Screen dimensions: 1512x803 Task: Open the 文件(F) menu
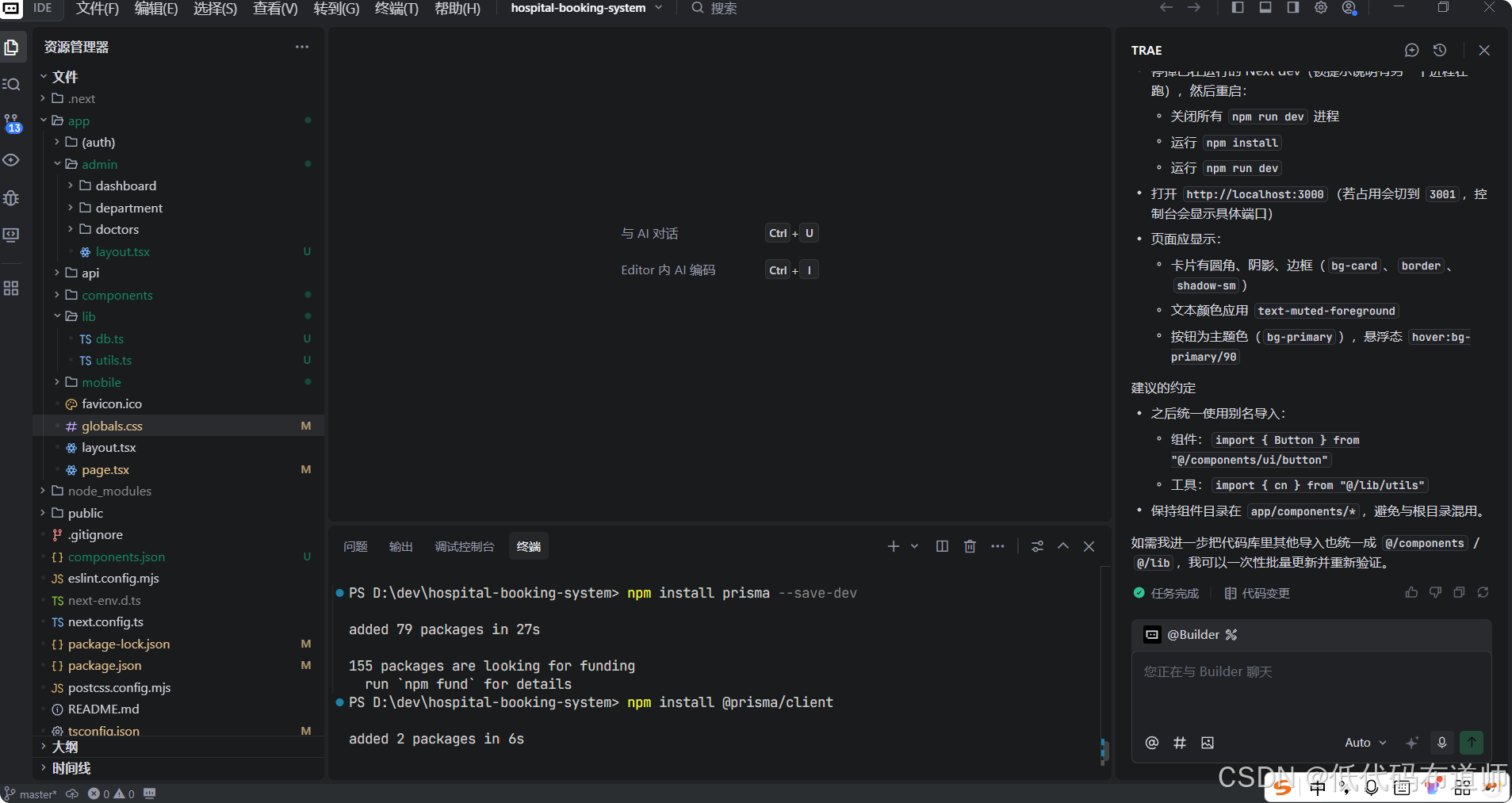(x=97, y=9)
